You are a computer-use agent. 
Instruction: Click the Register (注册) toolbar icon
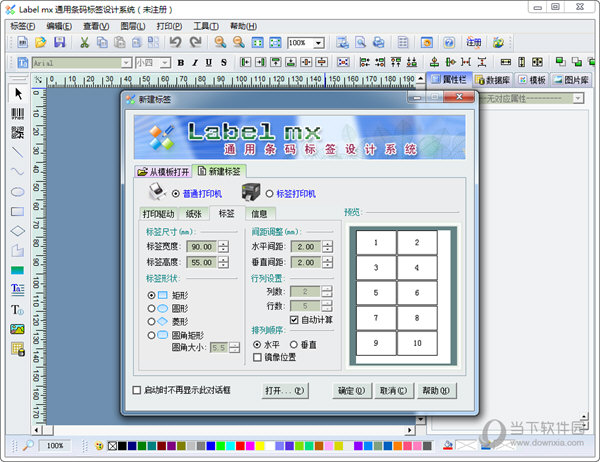coord(473,42)
